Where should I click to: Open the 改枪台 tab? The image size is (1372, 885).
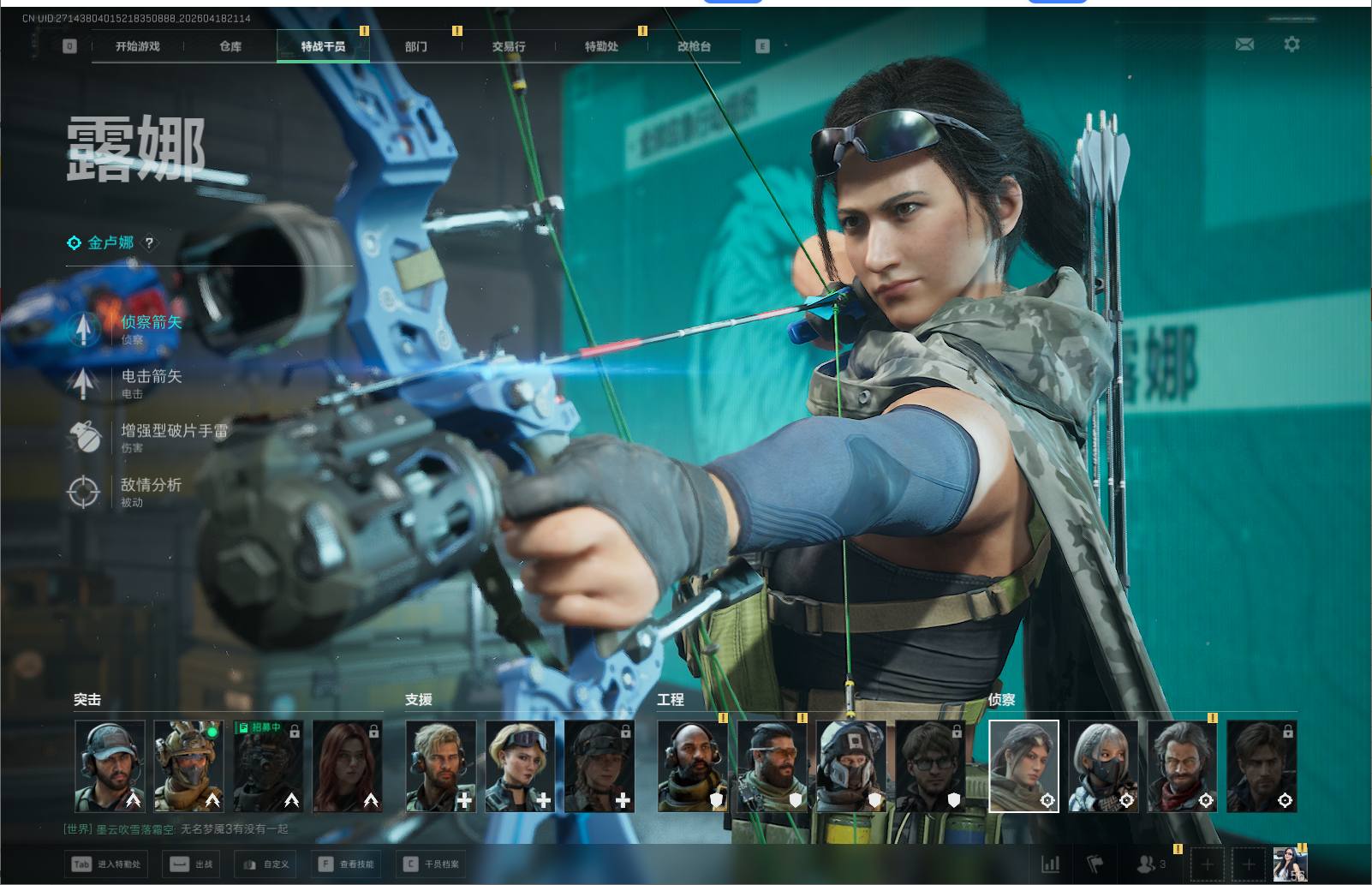click(694, 46)
